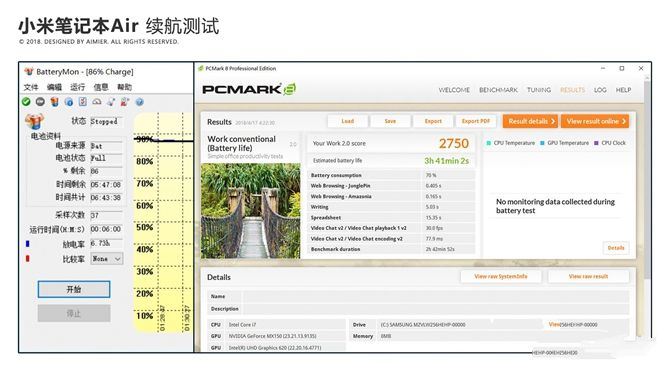Click View raw SystemInfo
This screenshot has width=670, height=377.
pos(501,277)
